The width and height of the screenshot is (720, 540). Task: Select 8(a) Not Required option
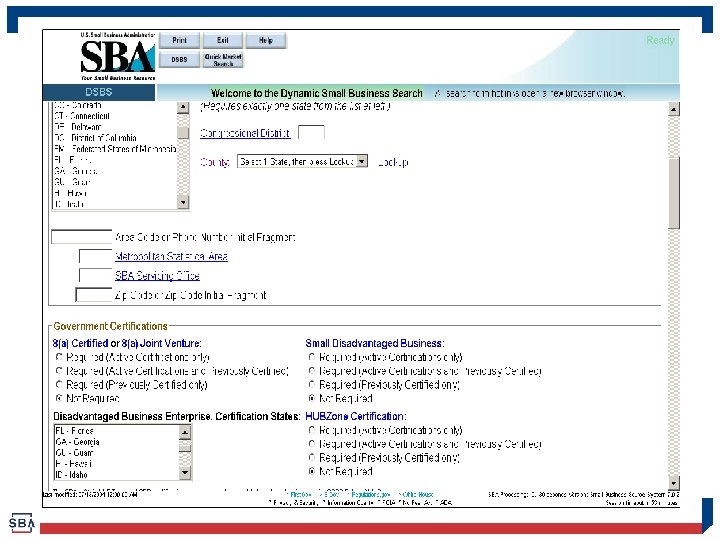[x=59, y=398]
